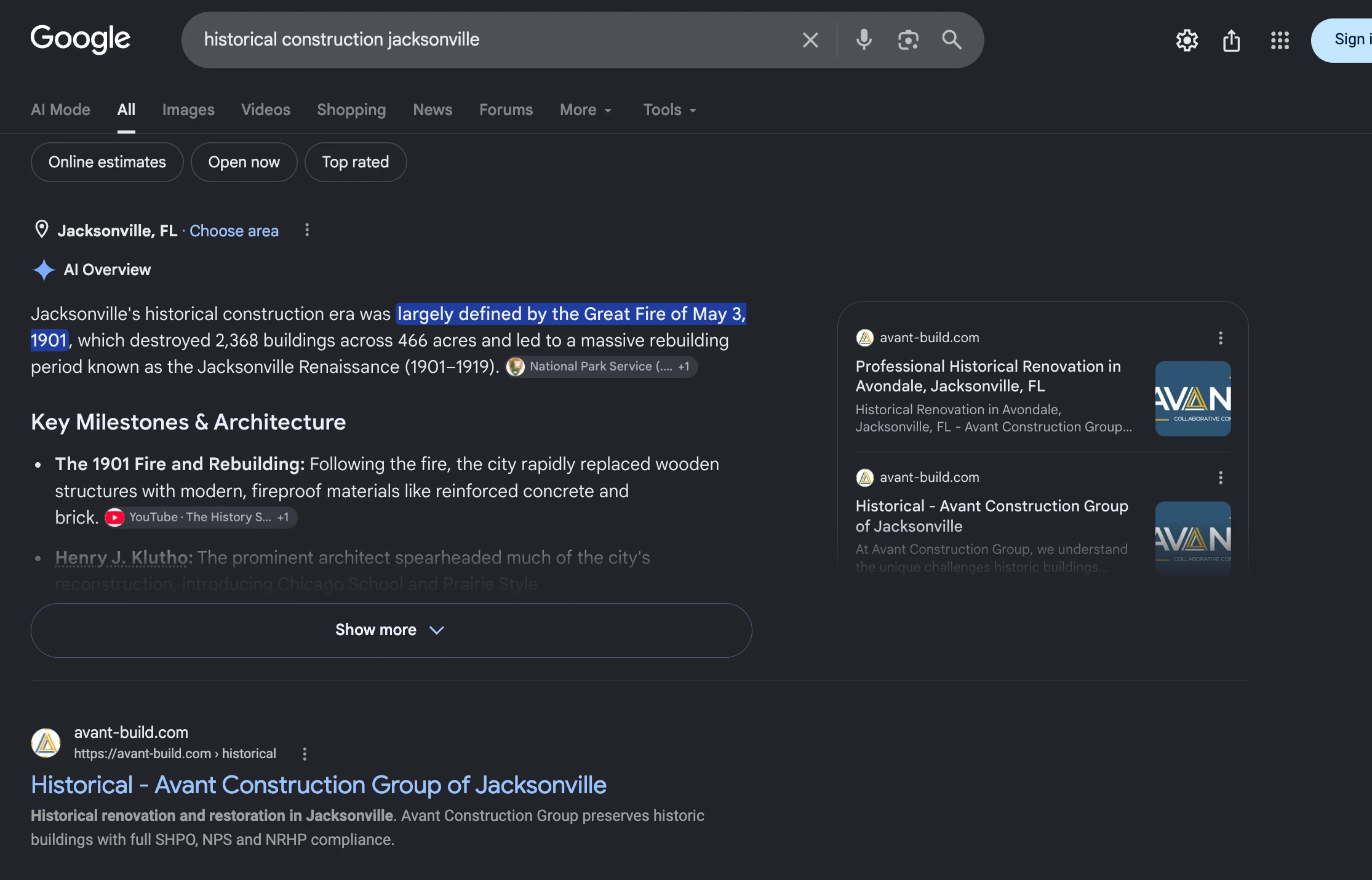Screen dimensions: 1372x880
Task: Apply the Top rated filter chip
Action: point(356,162)
